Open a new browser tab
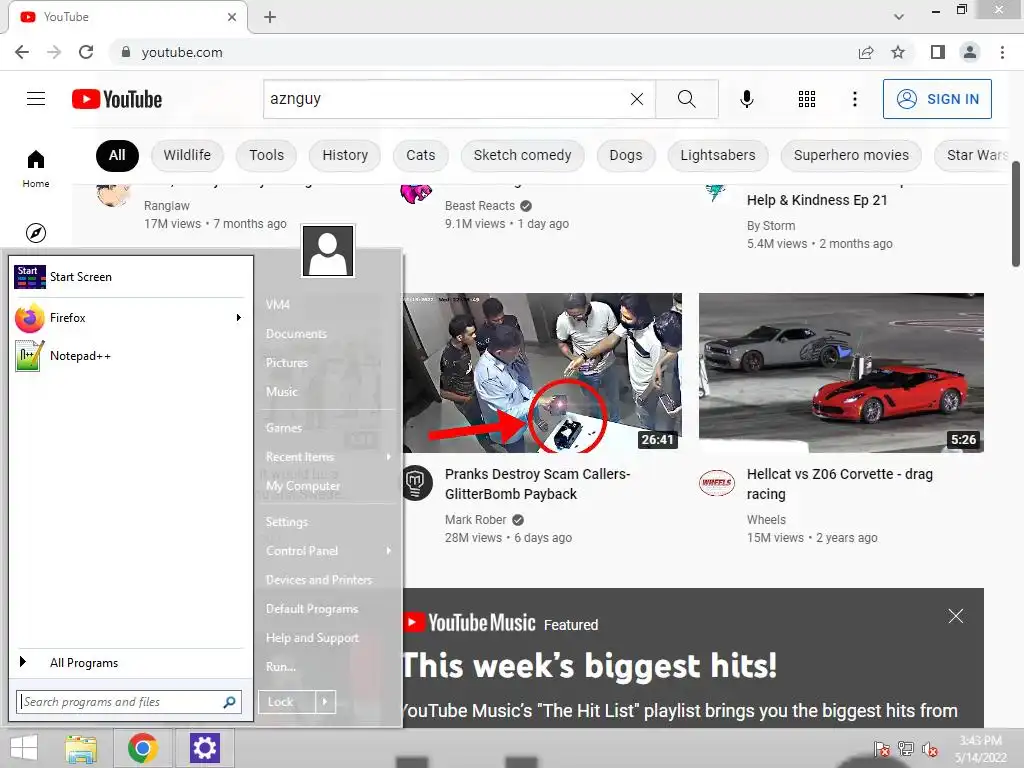This screenshot has height=768, width=1024. [270, 17]
